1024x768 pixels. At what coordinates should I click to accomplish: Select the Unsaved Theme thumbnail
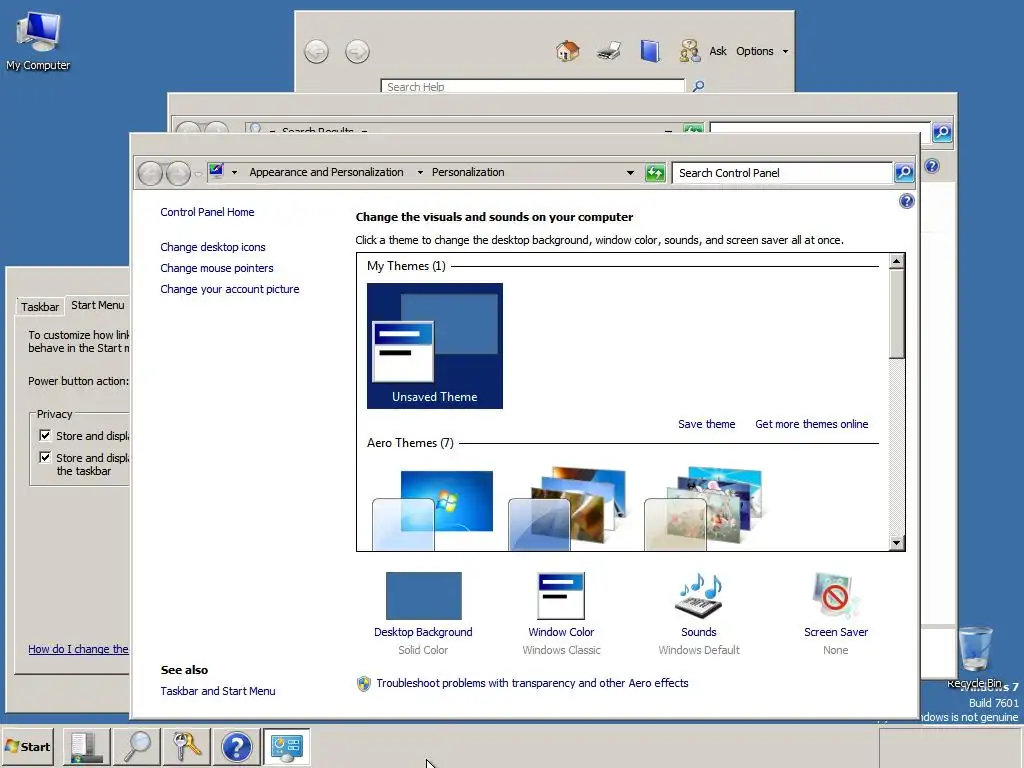(x=435, y=345)
